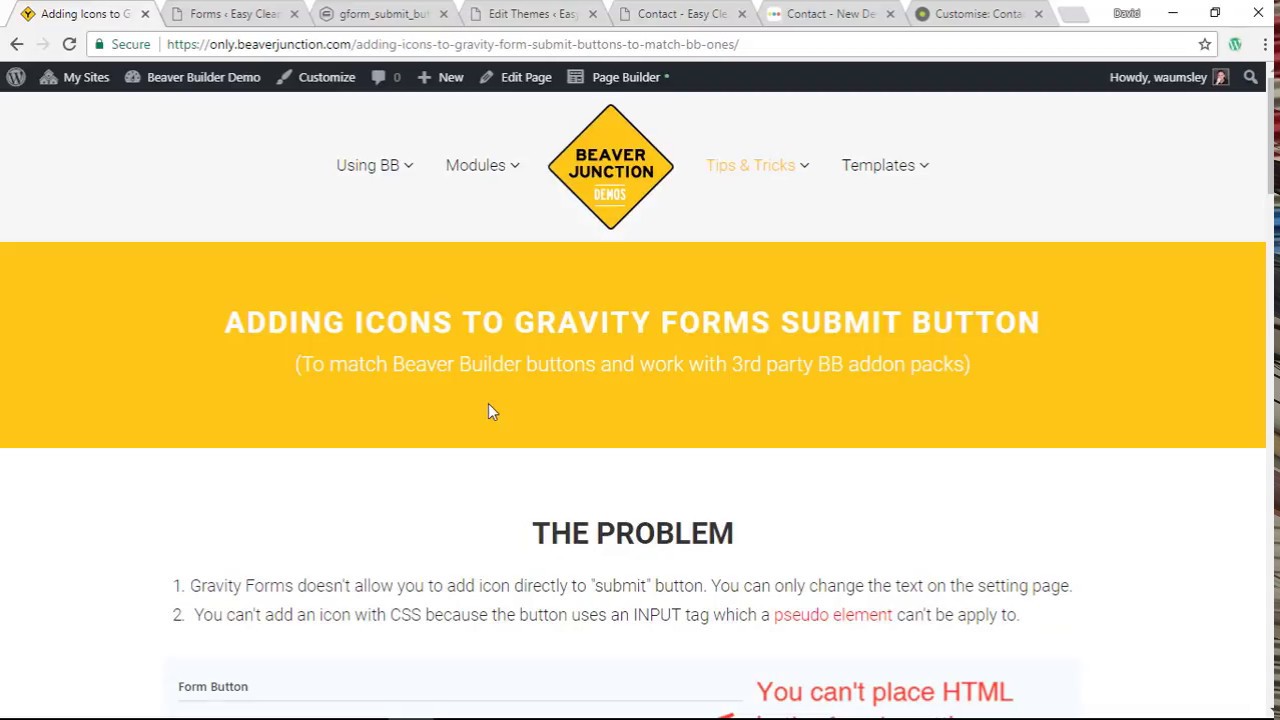
Task: Switch to the Contact - New De tab
Action: (831, 14)
